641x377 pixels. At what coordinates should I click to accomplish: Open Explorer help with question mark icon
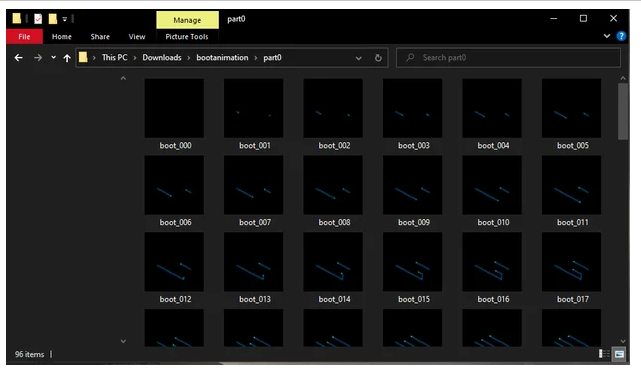click(621, 36)
